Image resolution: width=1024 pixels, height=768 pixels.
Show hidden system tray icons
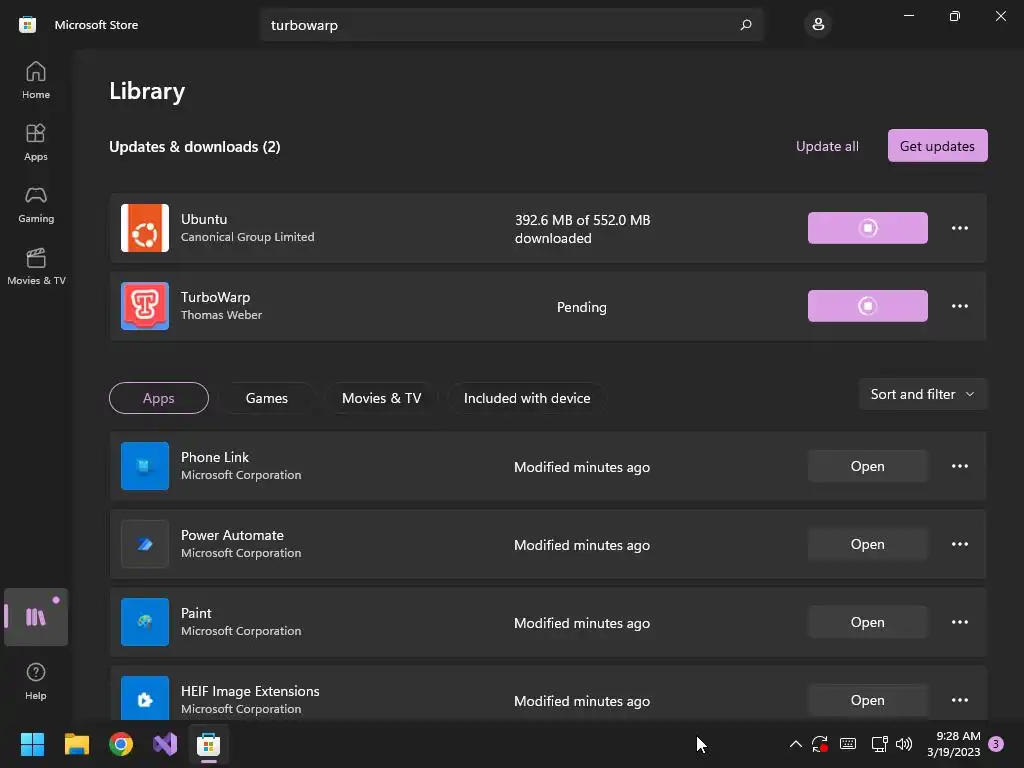pyautogui.click(x=795, y=744)
